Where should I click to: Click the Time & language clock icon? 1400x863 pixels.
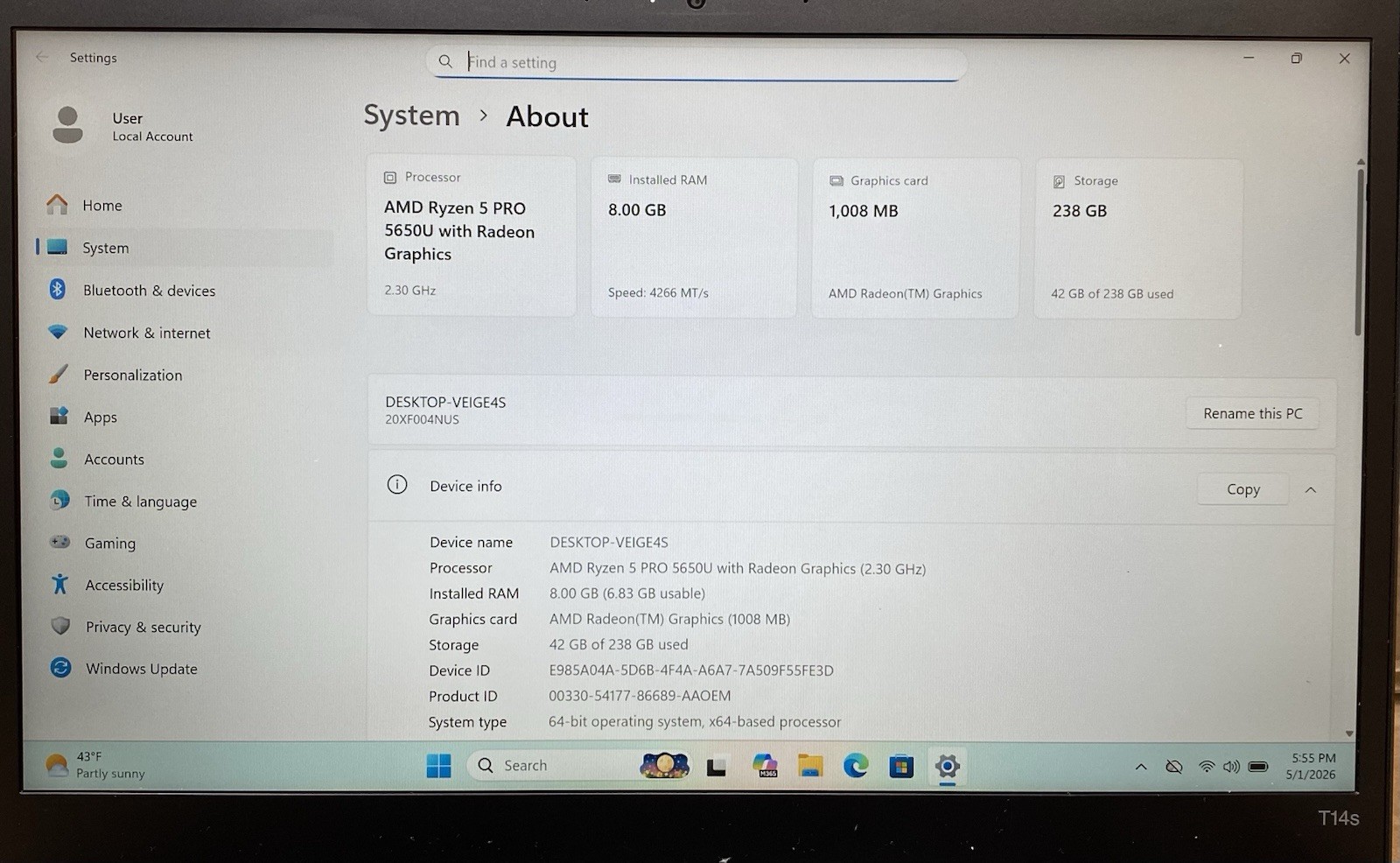(59, 500)
